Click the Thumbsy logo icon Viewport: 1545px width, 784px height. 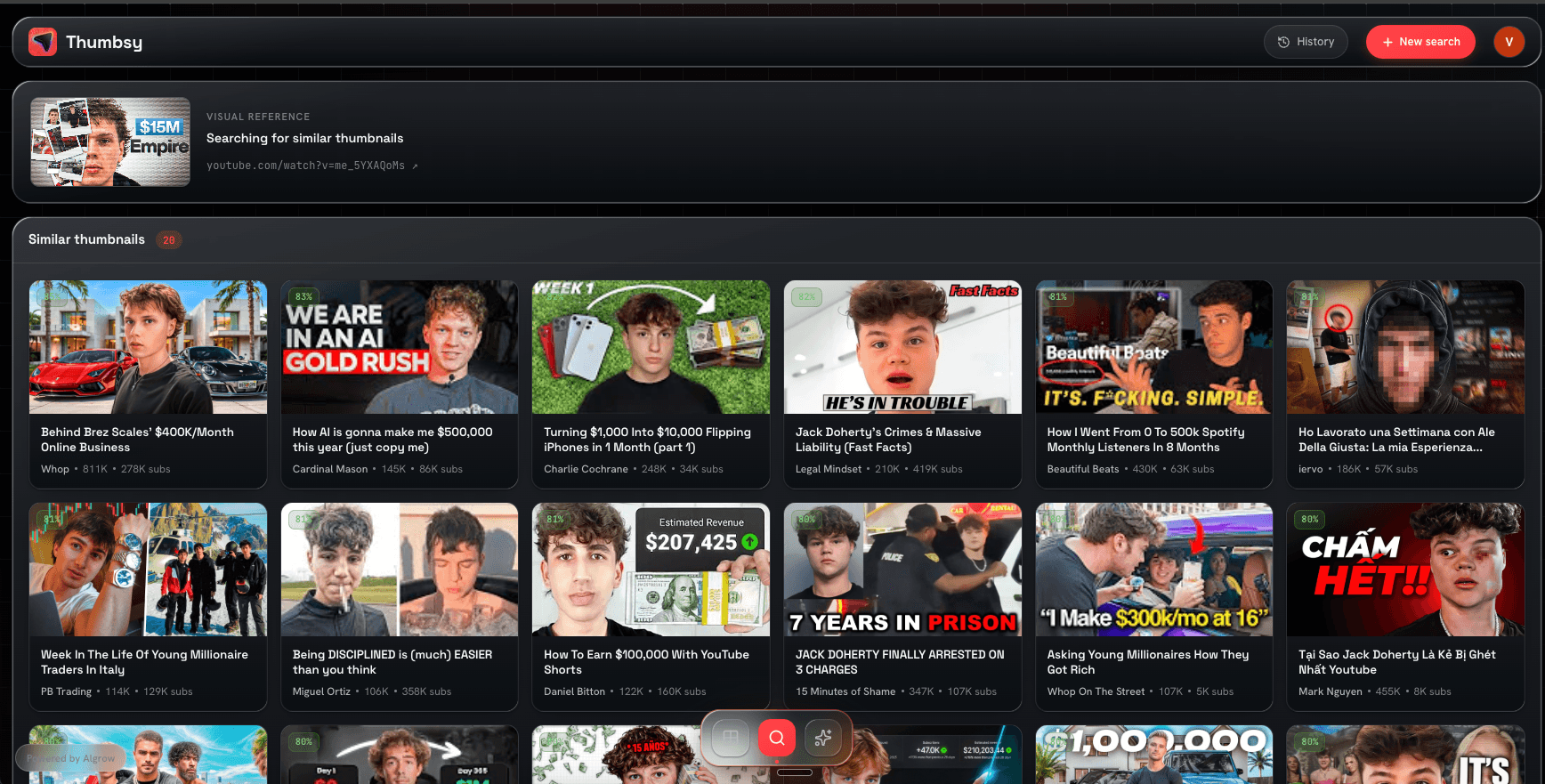[x=43, y=42]
